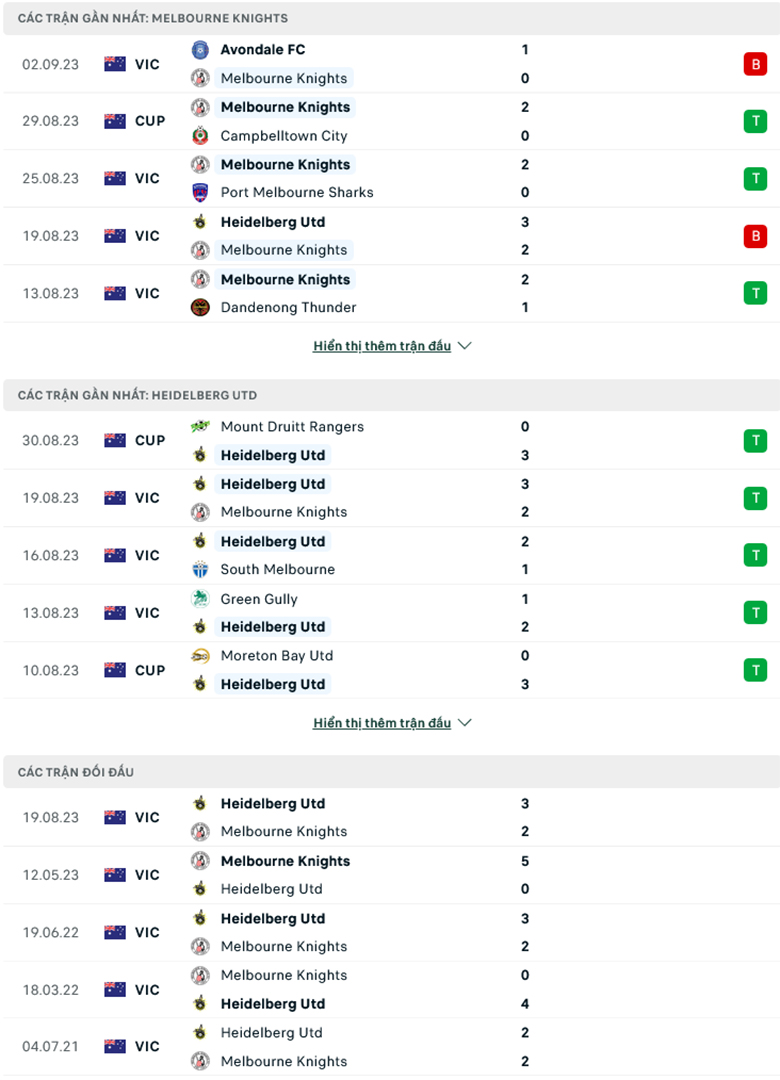Viewport: 780px width, 1080px height.
Task: Click the red B loss badge for Avondale match
Action: pos(756,64)
